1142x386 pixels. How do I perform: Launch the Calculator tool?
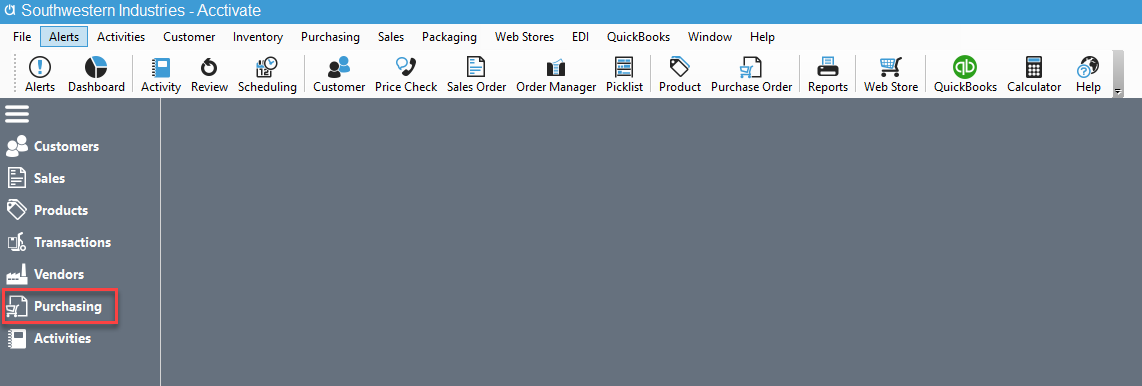(1033, 75)
